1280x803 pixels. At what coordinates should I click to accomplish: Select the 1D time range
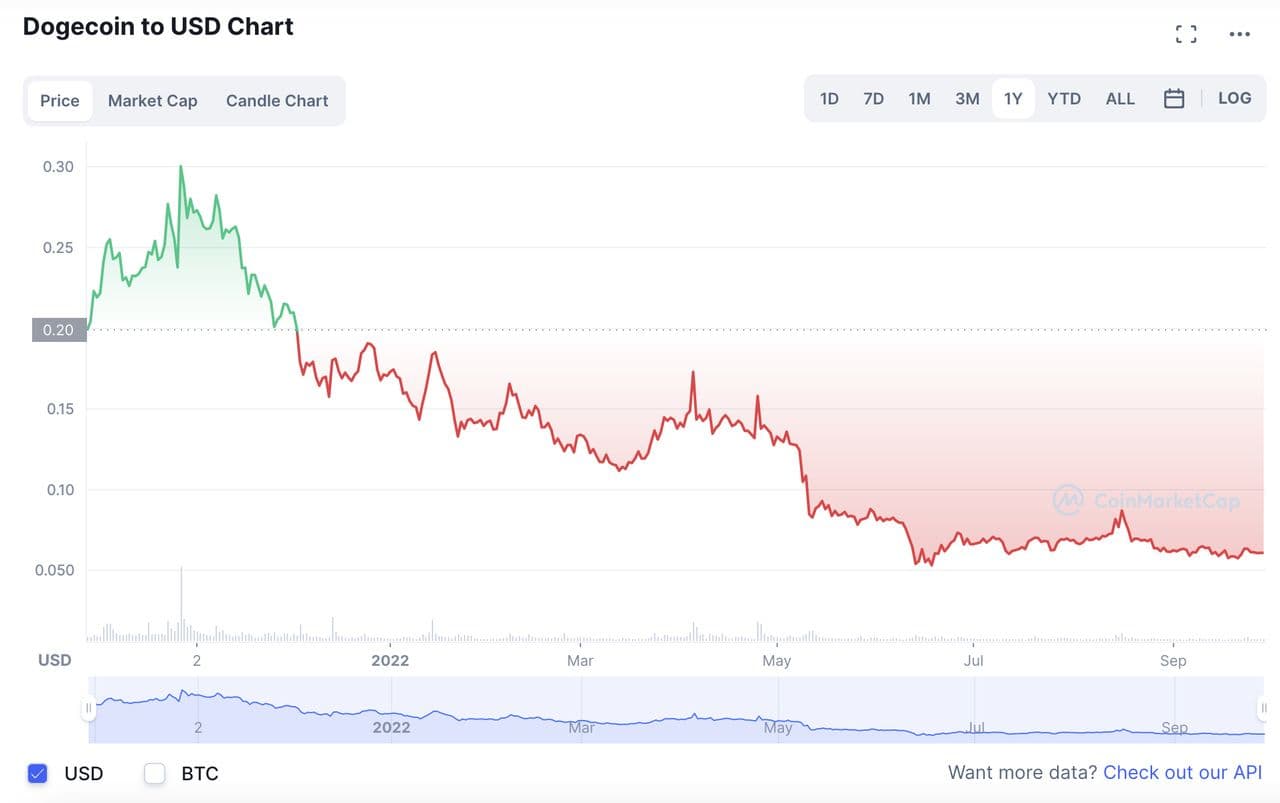829,99
